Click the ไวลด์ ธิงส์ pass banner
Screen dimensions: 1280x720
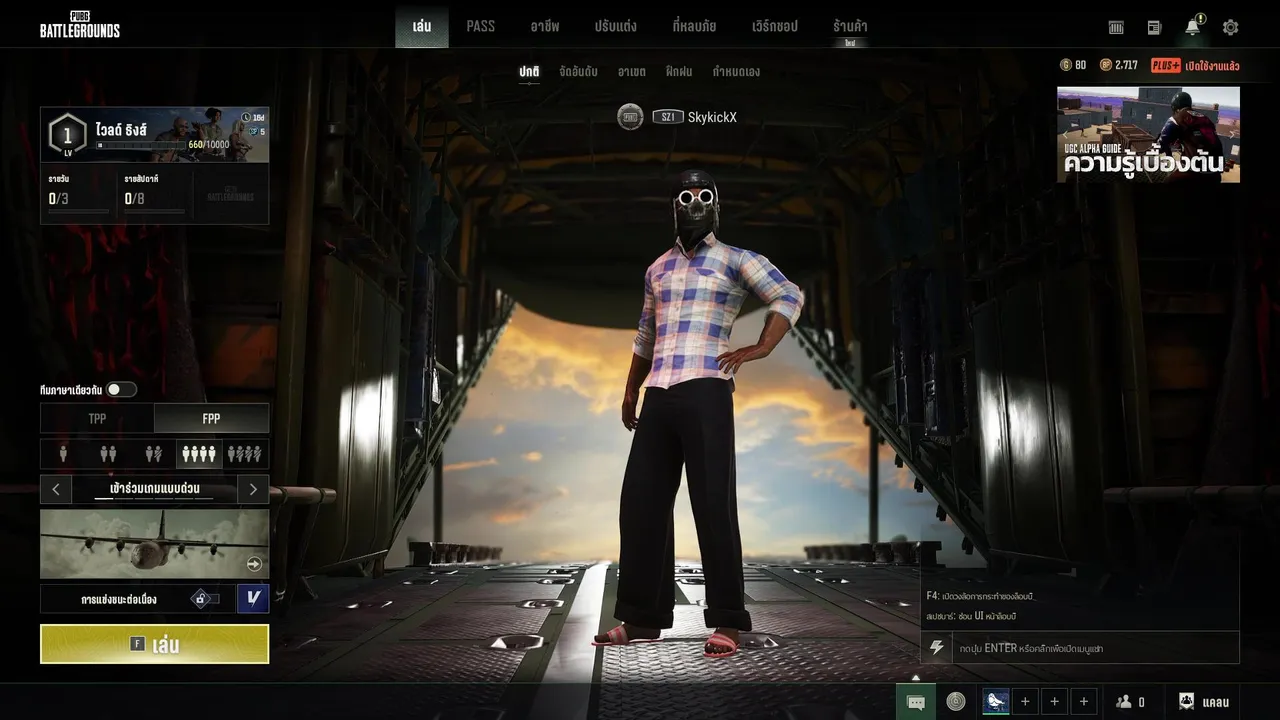155,135
